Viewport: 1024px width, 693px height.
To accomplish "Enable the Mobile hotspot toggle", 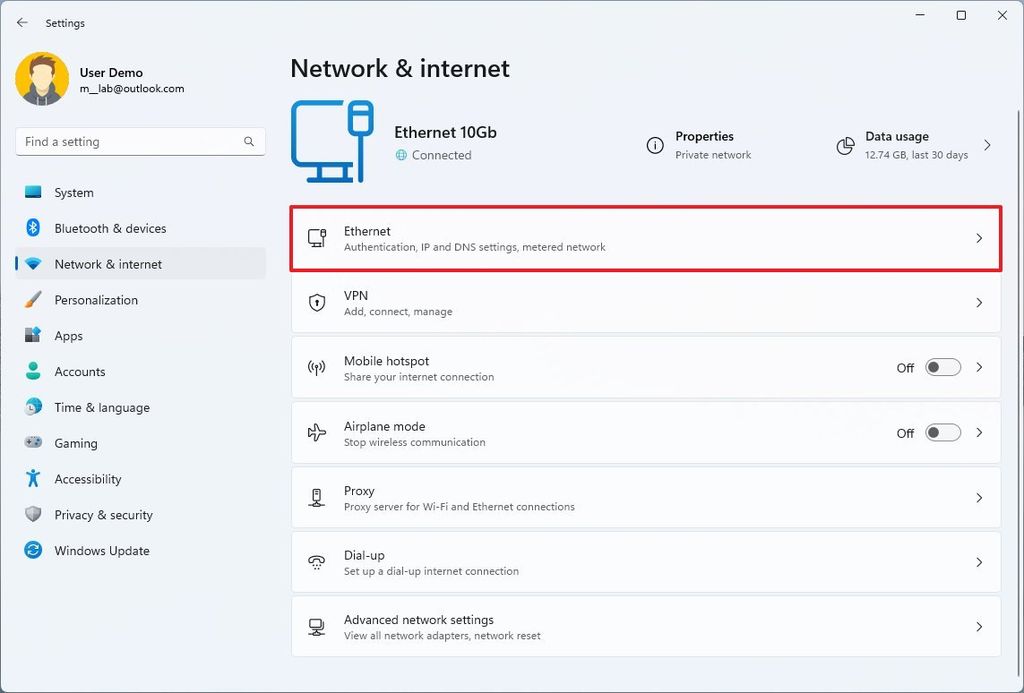I will (941, 367).
